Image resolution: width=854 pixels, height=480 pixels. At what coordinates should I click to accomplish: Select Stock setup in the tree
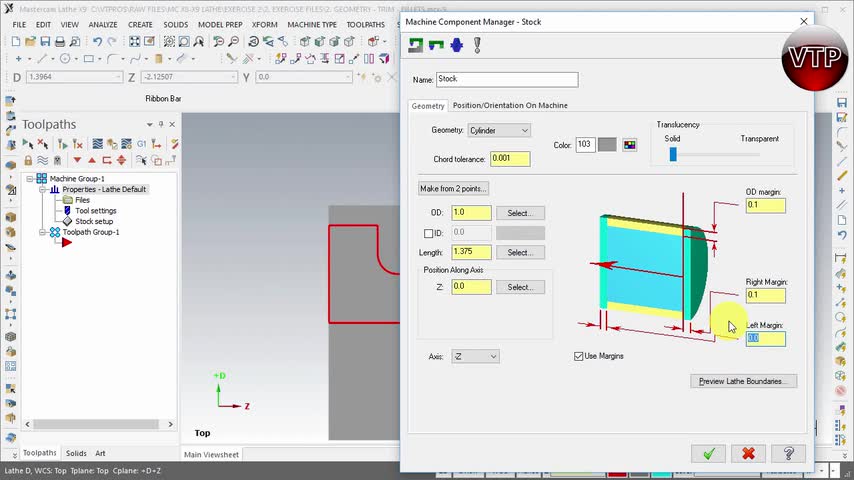[94, 221]
